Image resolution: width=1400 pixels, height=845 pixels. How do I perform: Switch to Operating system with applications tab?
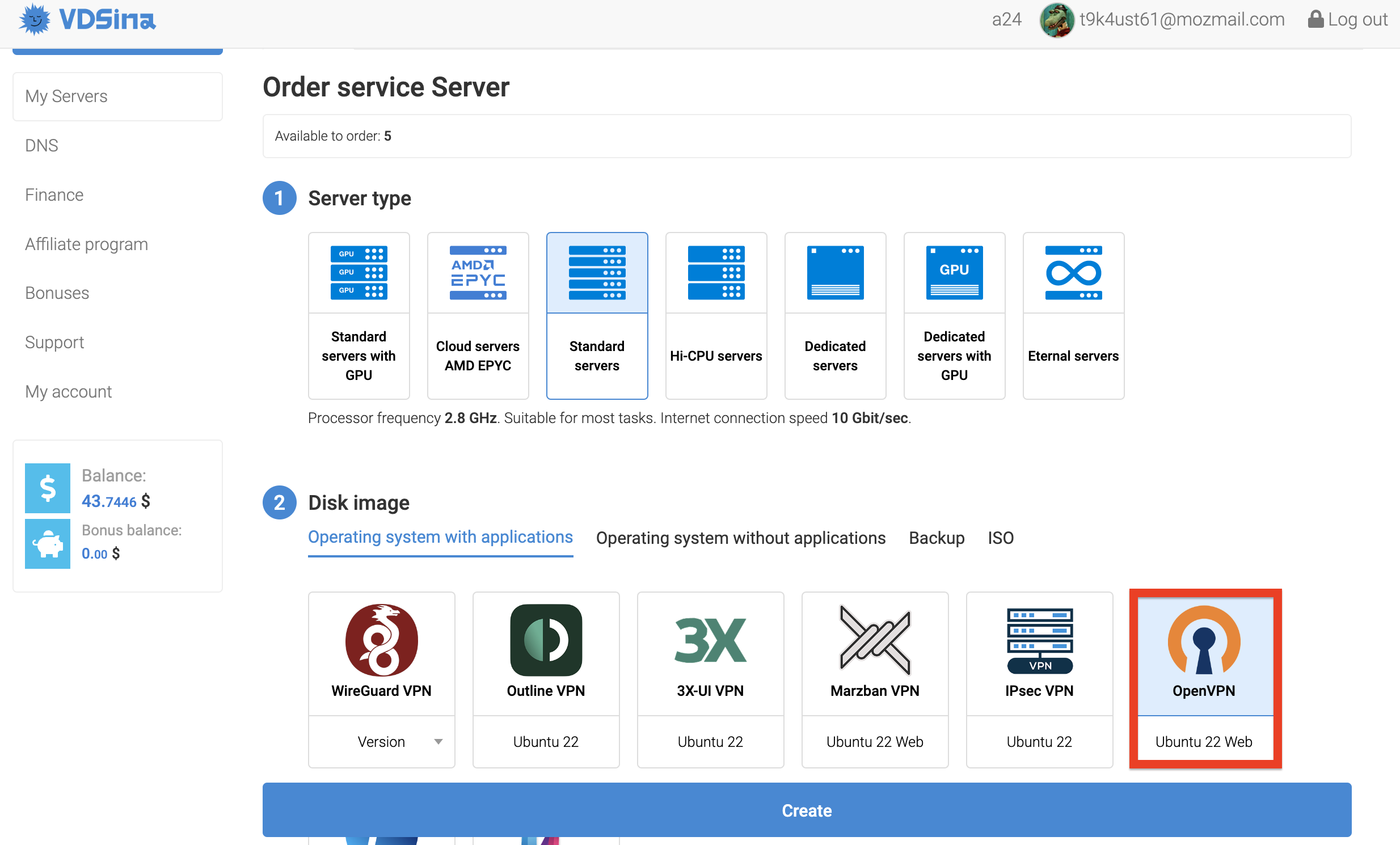(x=440, y=537)
